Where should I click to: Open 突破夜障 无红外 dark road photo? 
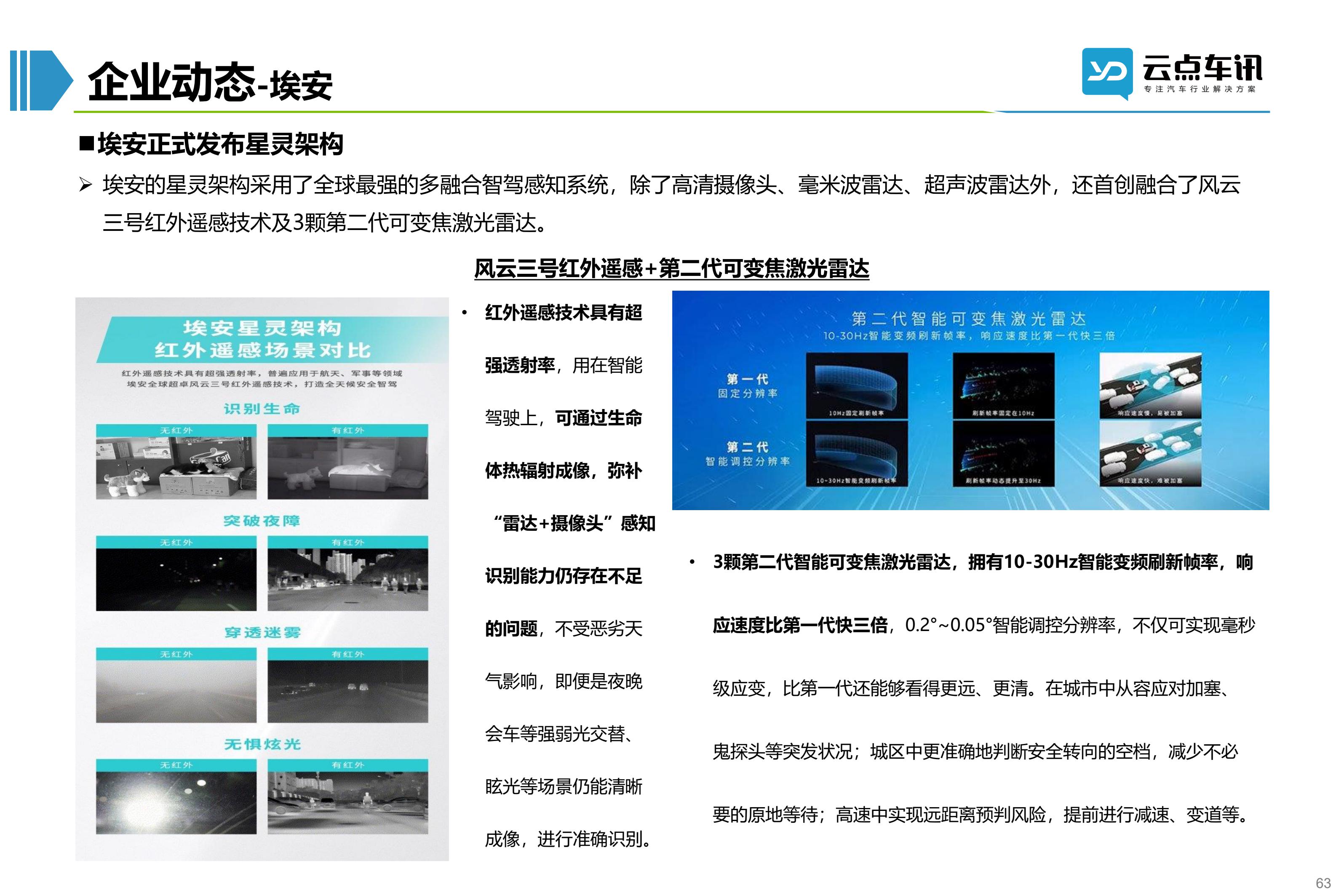(x=176, y=579)
